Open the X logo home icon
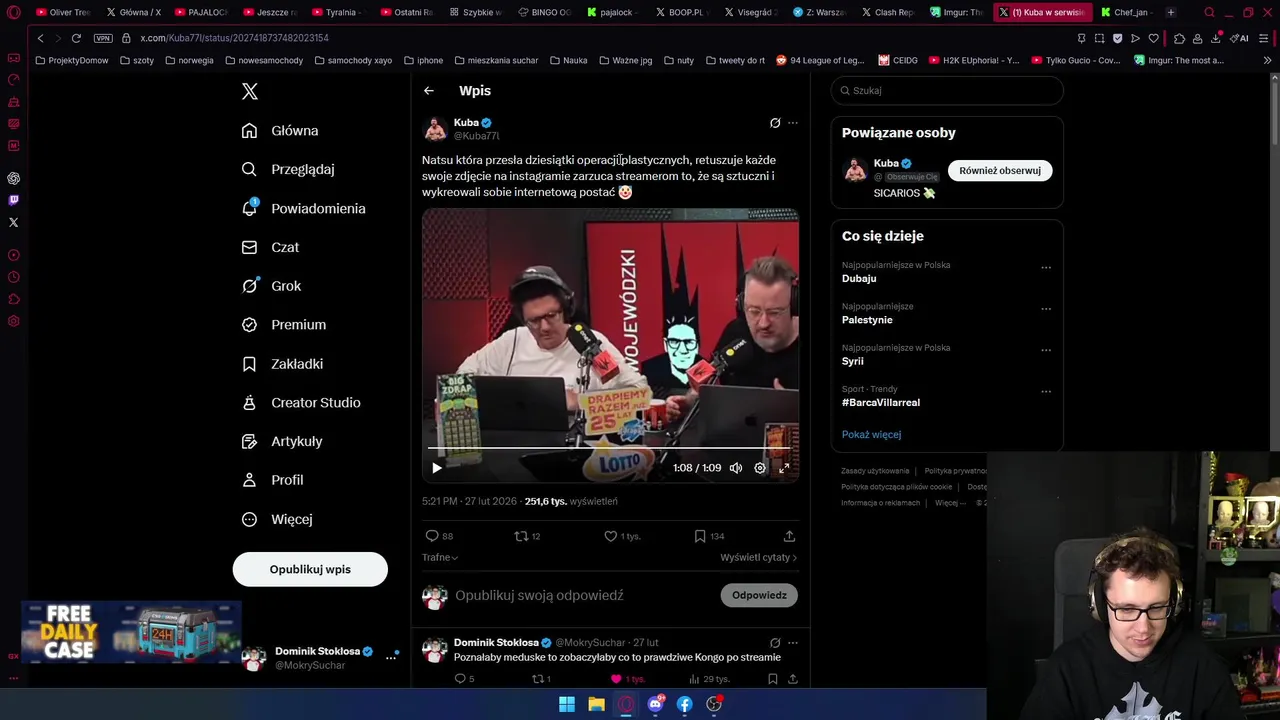 (x=250, y=91)
